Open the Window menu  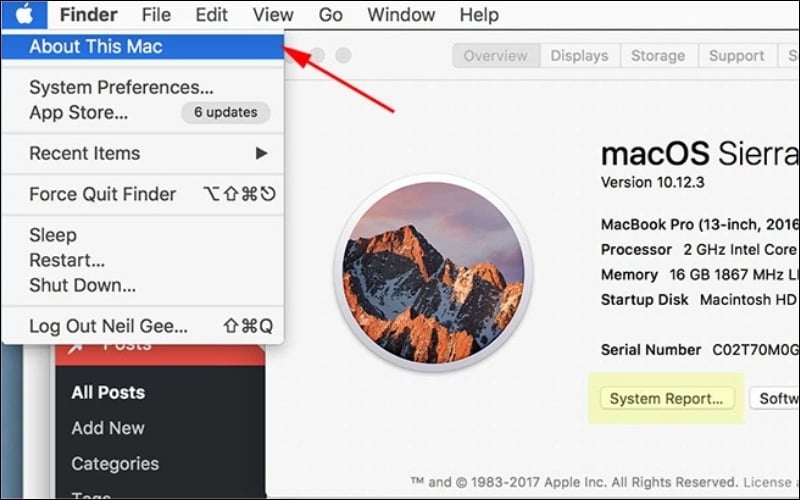coord(401,14)
